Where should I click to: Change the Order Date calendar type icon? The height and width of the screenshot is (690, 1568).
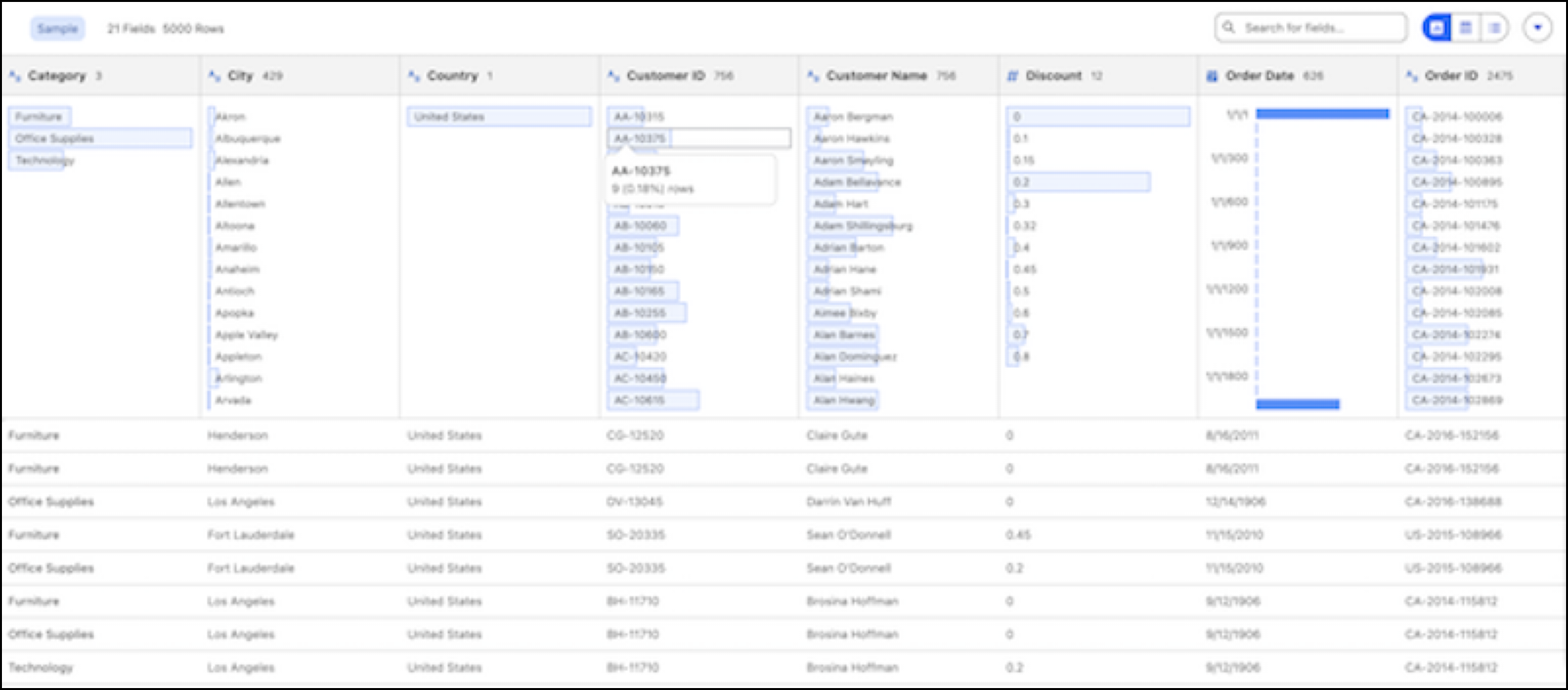pyautogui.click(x=1212, y=76)
